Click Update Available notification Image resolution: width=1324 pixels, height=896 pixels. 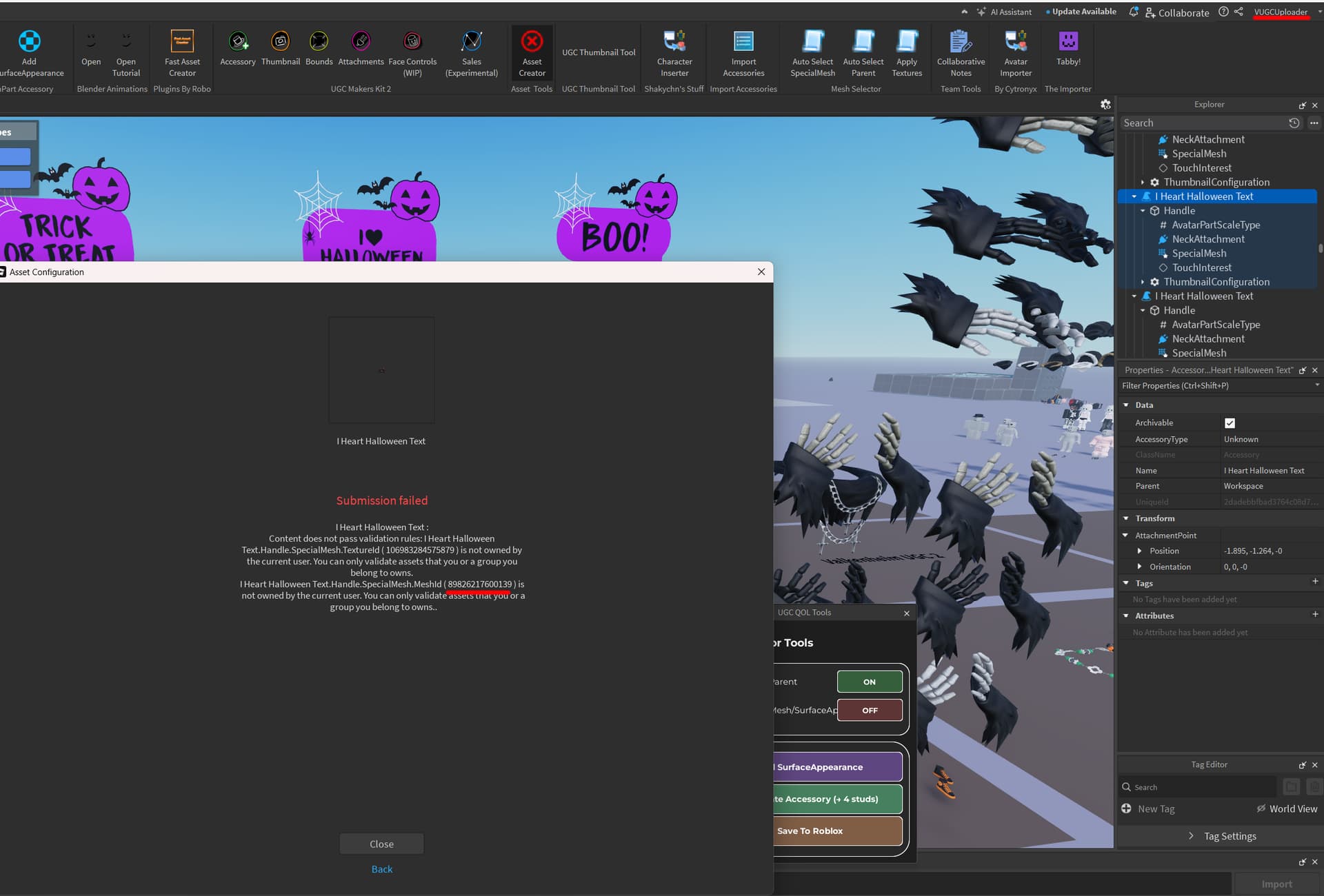pyautogui.click(x=1081, y=12)
